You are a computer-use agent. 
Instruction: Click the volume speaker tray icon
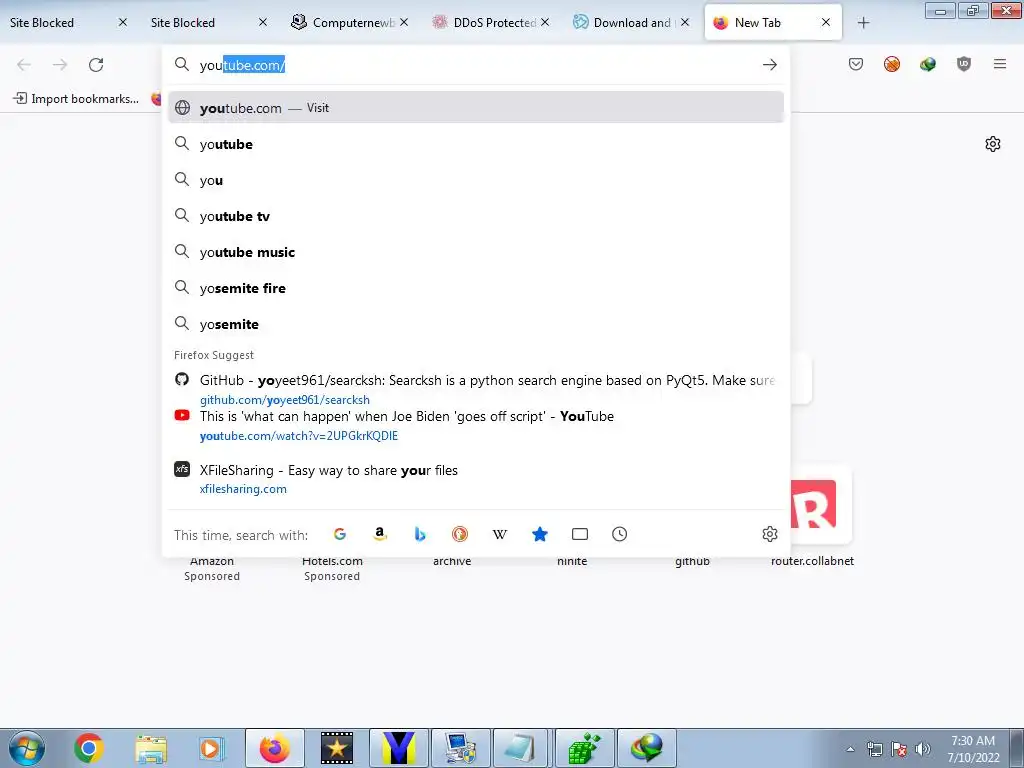click(923, 749)
